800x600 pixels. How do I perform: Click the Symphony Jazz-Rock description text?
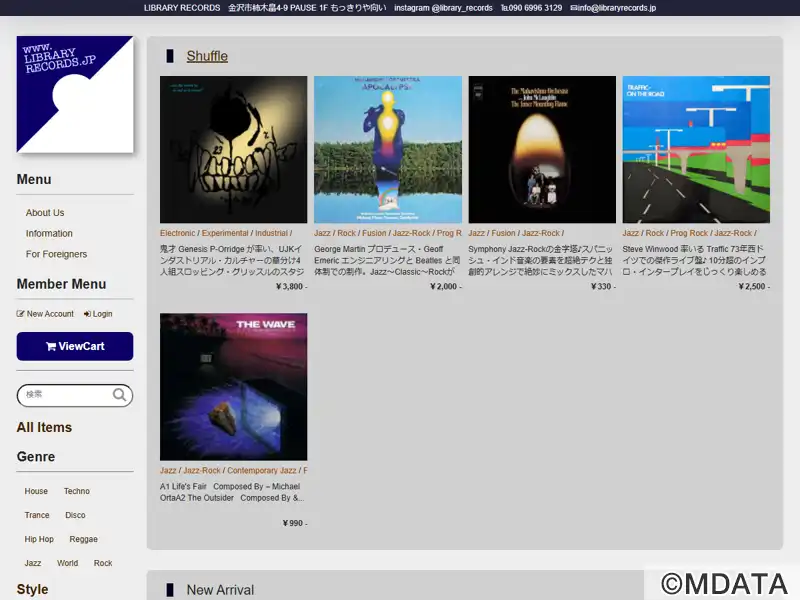(x=541, y=260)
